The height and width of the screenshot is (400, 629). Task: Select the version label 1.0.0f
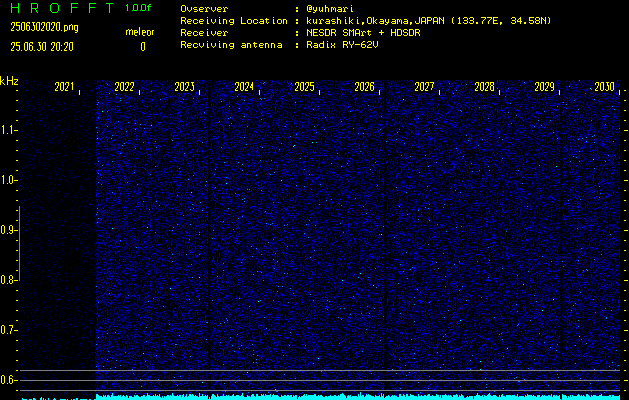(x=138, y=8)
